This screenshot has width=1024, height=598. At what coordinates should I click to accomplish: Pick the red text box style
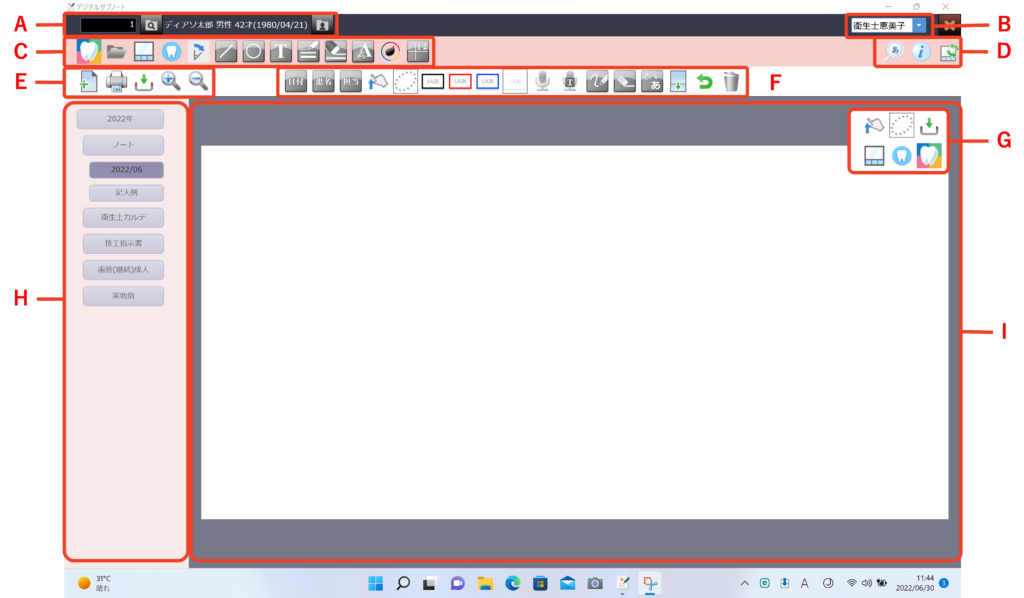tap(460, 82)
